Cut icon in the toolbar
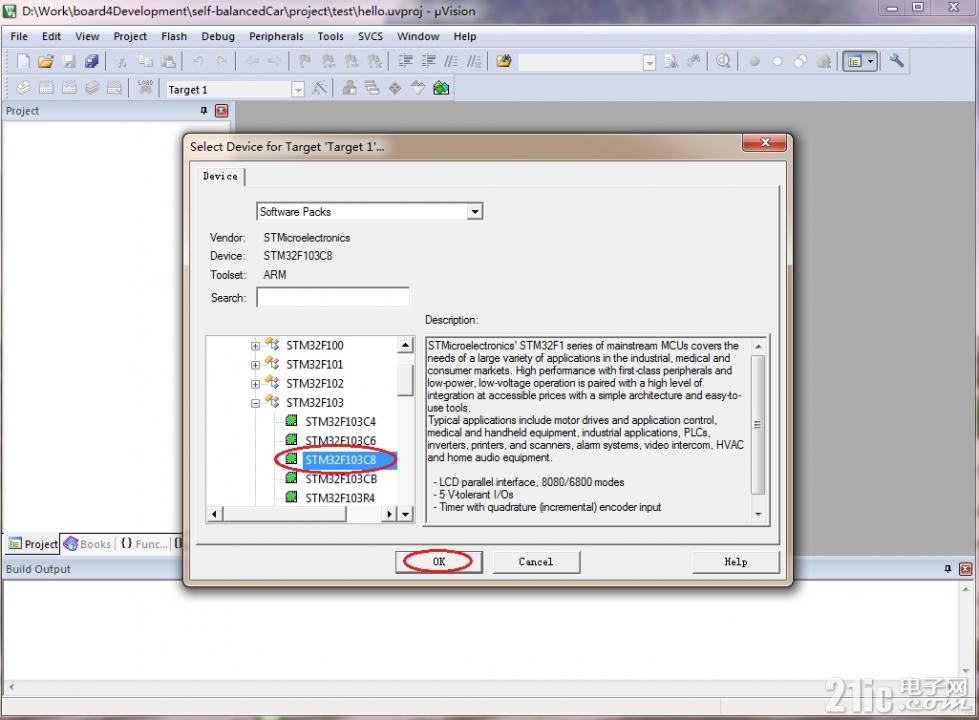This screenshot has height=720, width=979. [x=122, y=61]
